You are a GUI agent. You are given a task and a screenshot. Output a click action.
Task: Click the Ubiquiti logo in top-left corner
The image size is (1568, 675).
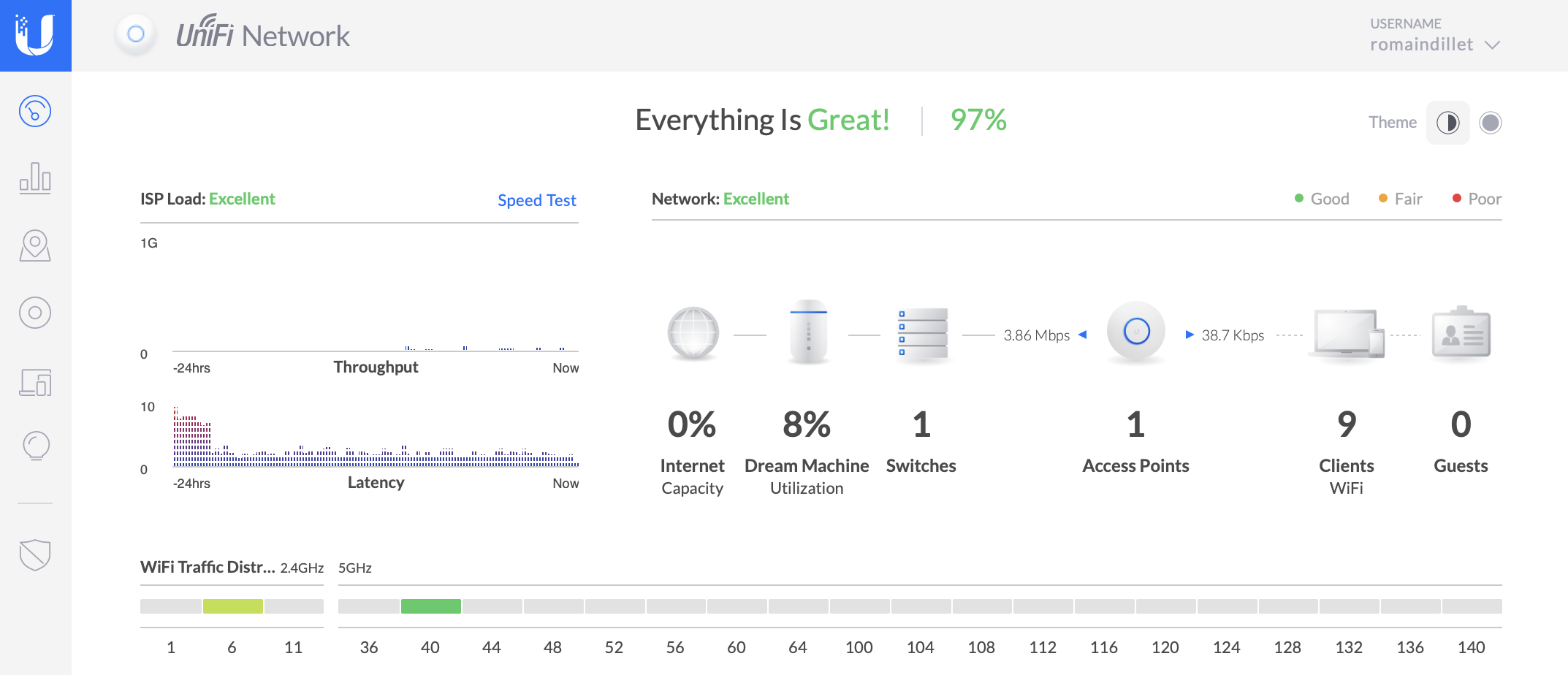(x=35, y=35)
